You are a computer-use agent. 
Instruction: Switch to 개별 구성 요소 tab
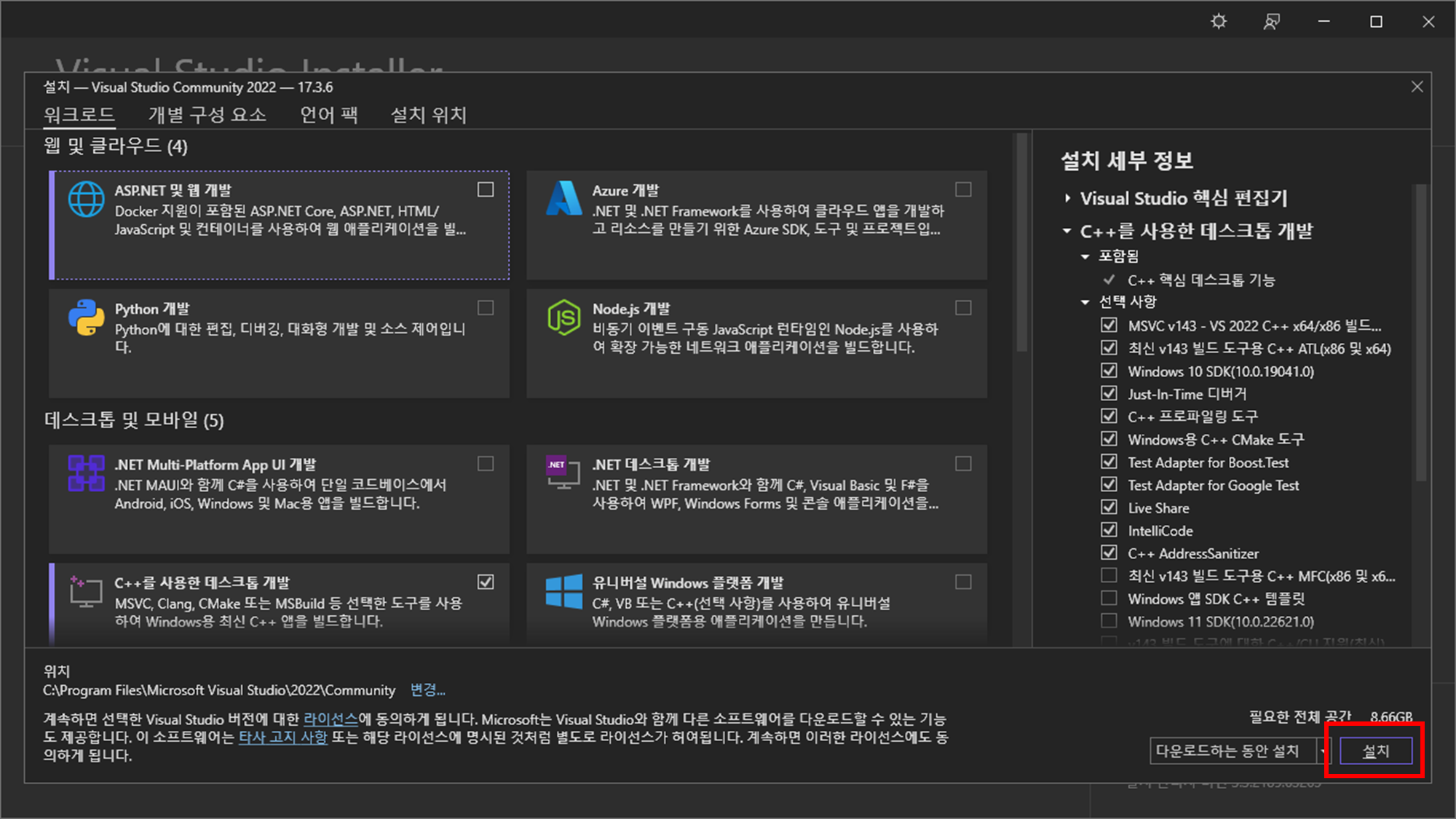tap(207, 115)
